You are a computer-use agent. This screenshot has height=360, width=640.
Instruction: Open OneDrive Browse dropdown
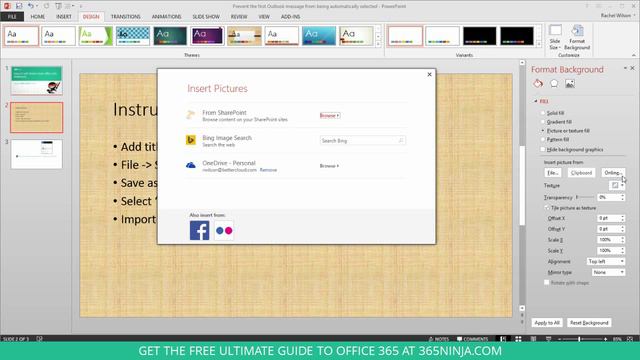tap(329, 166)
